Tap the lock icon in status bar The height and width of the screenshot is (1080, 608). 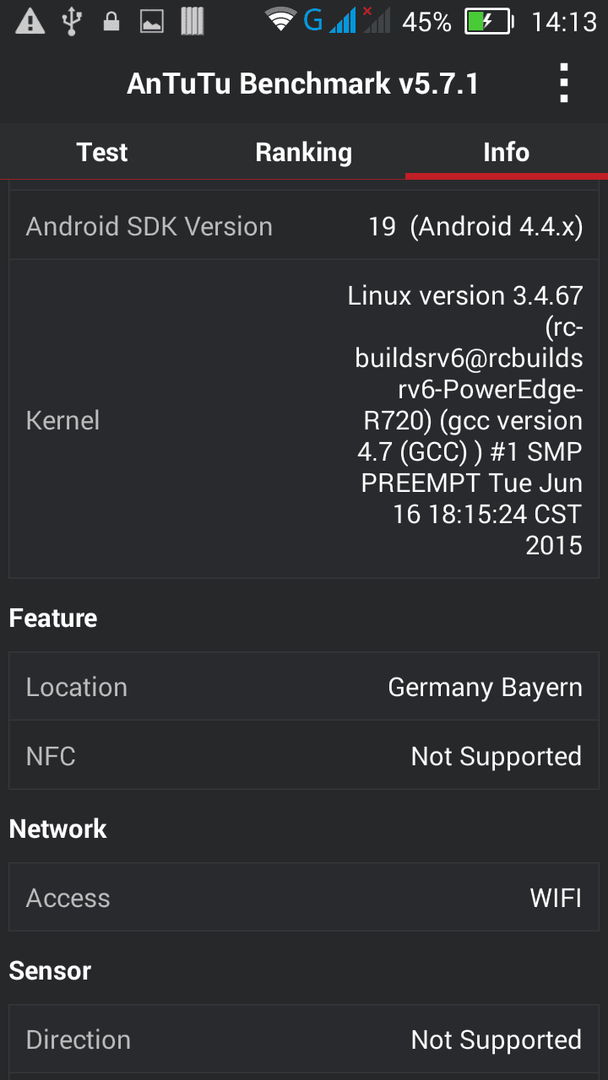pyautogui.click(x=111, y=22)
